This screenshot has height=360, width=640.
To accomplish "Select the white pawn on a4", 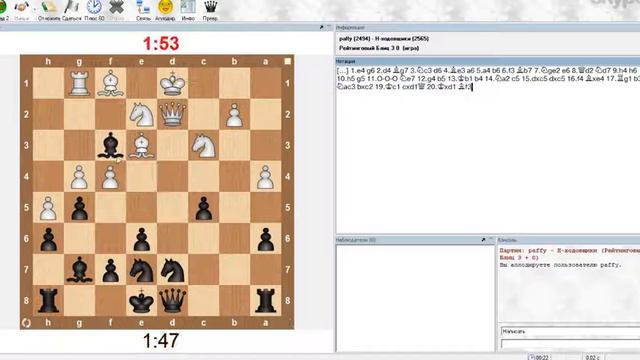I will coord(265,176).
